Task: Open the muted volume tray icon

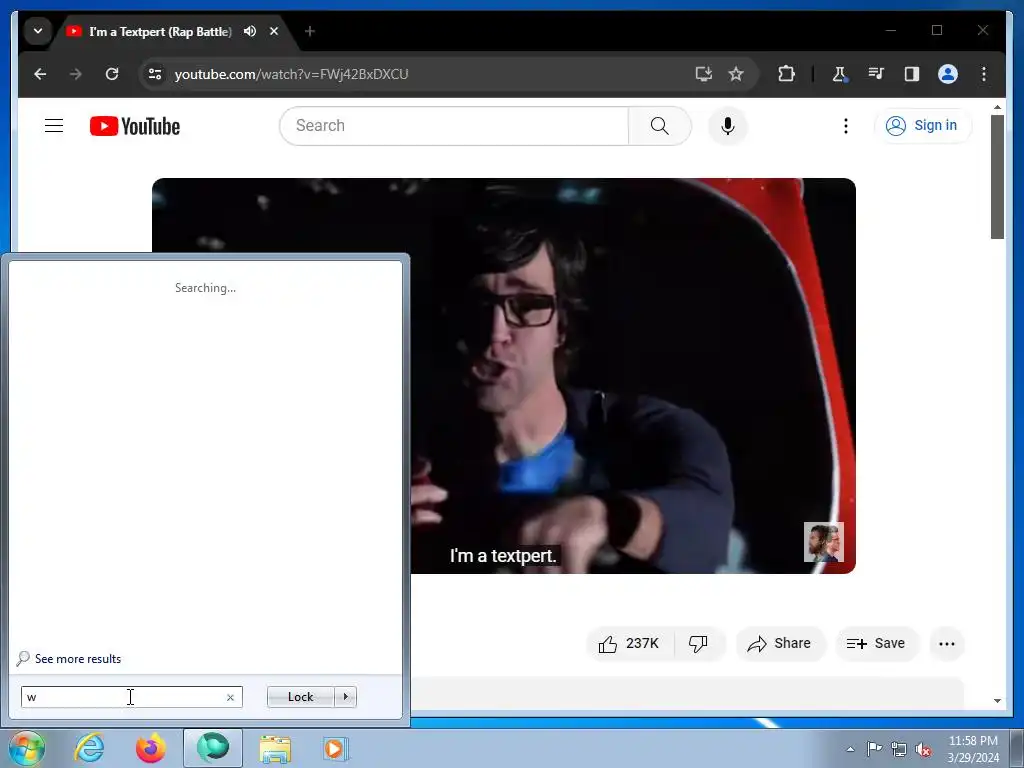Action: pyautogui.click(x=923, y=750)
